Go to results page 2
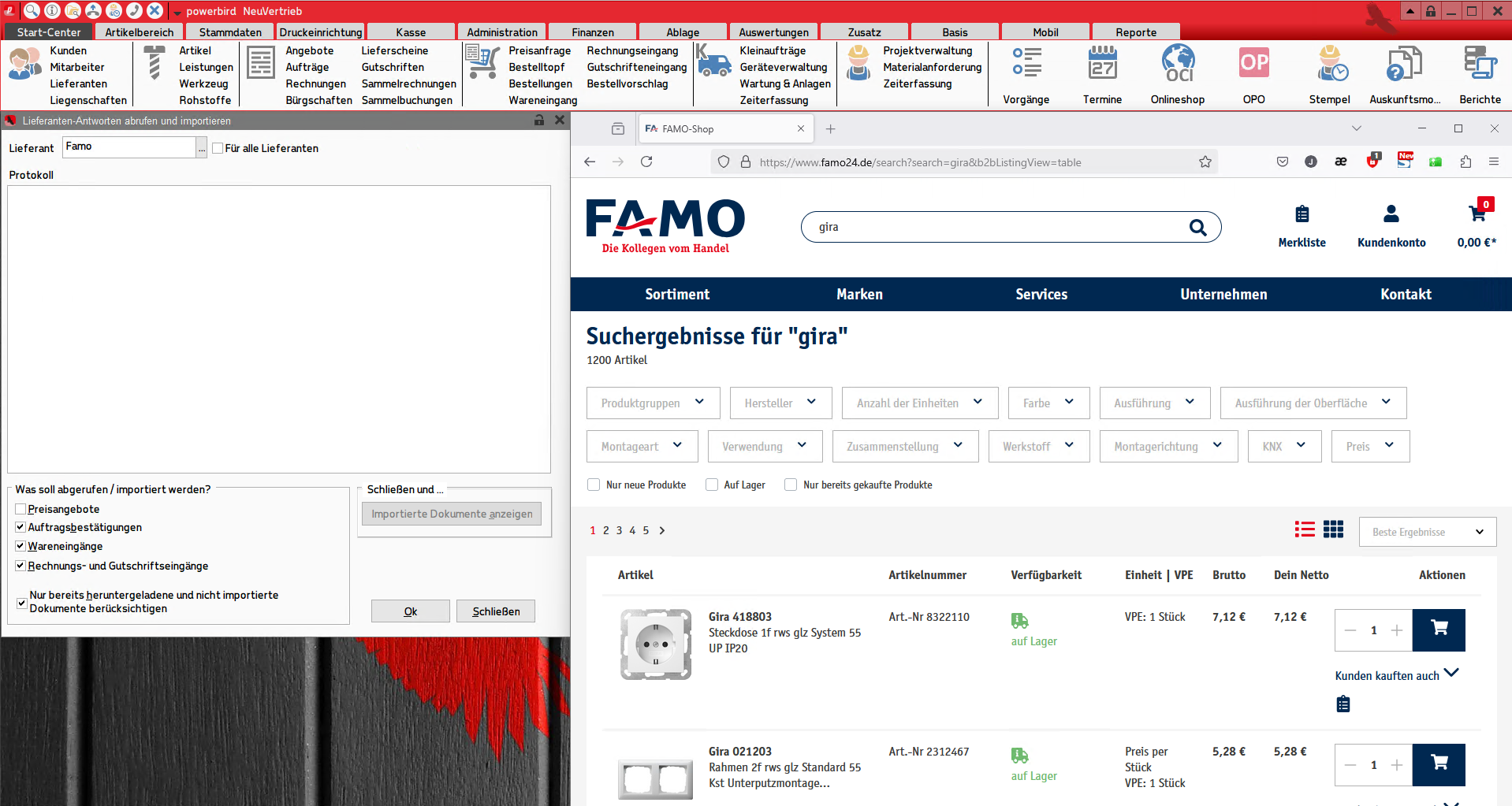Screen dimensions: 1512x806 (606, 530)
